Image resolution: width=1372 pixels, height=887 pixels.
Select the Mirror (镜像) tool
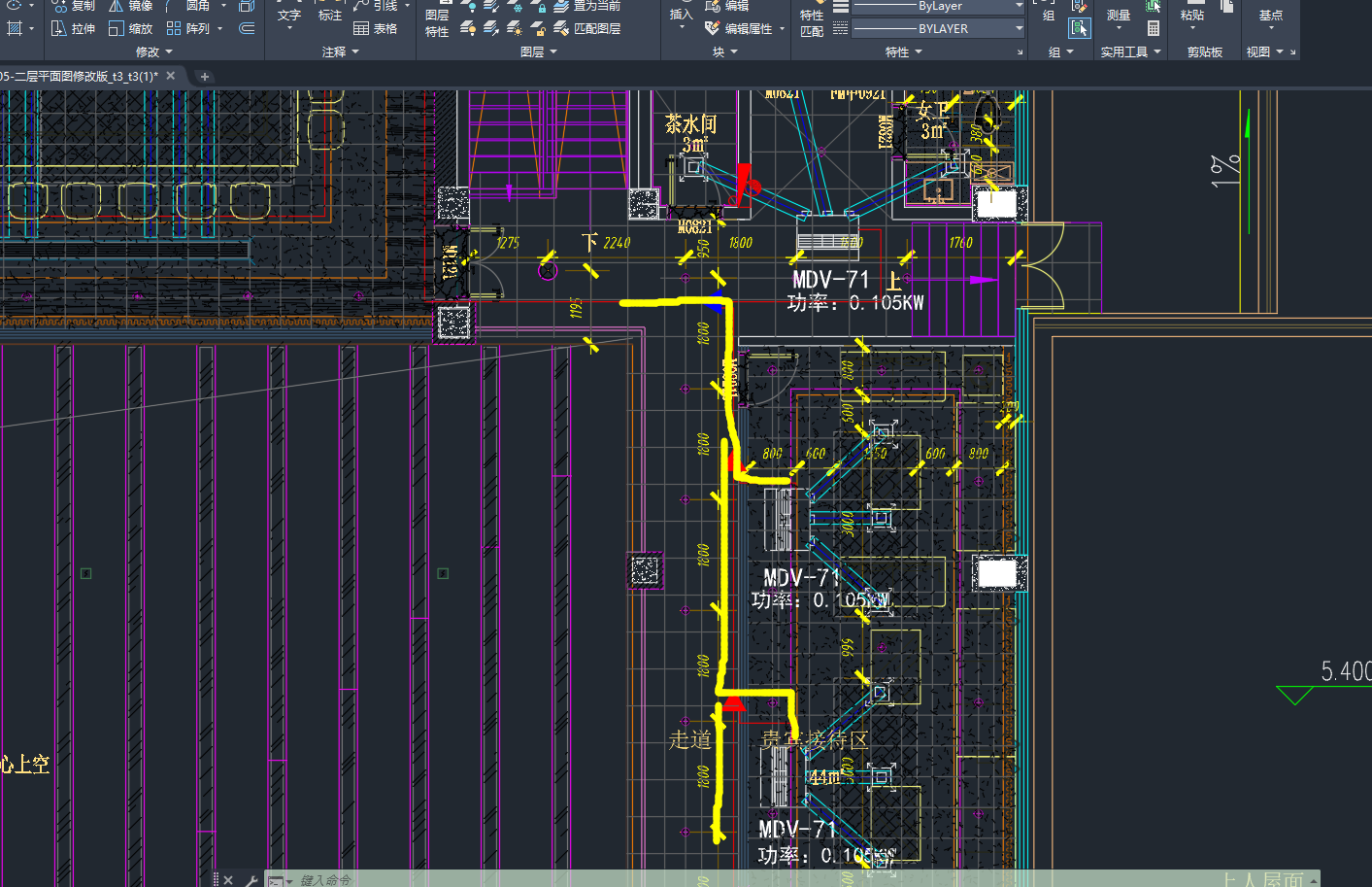pyautogui.click(x=130, y=6)
